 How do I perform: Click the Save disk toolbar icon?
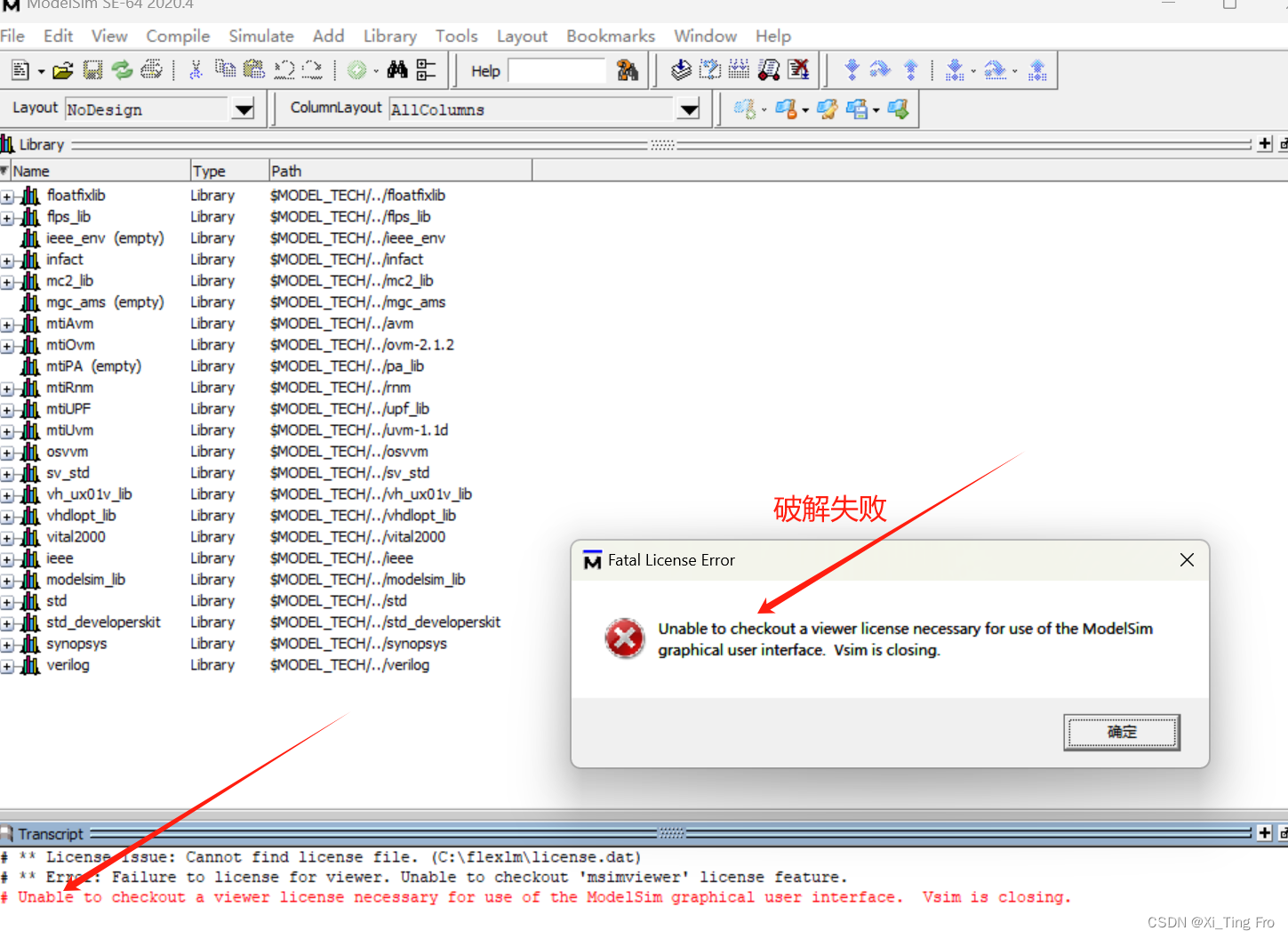point(92,70)
